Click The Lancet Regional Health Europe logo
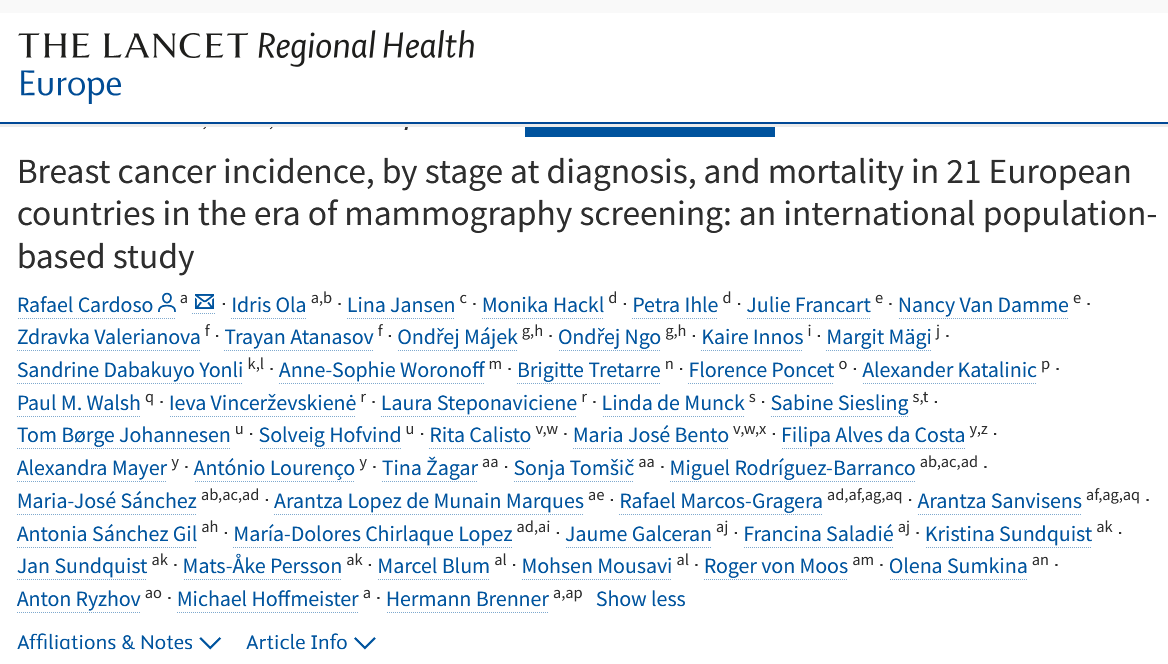1168x664 pixels. click(246, 64)
